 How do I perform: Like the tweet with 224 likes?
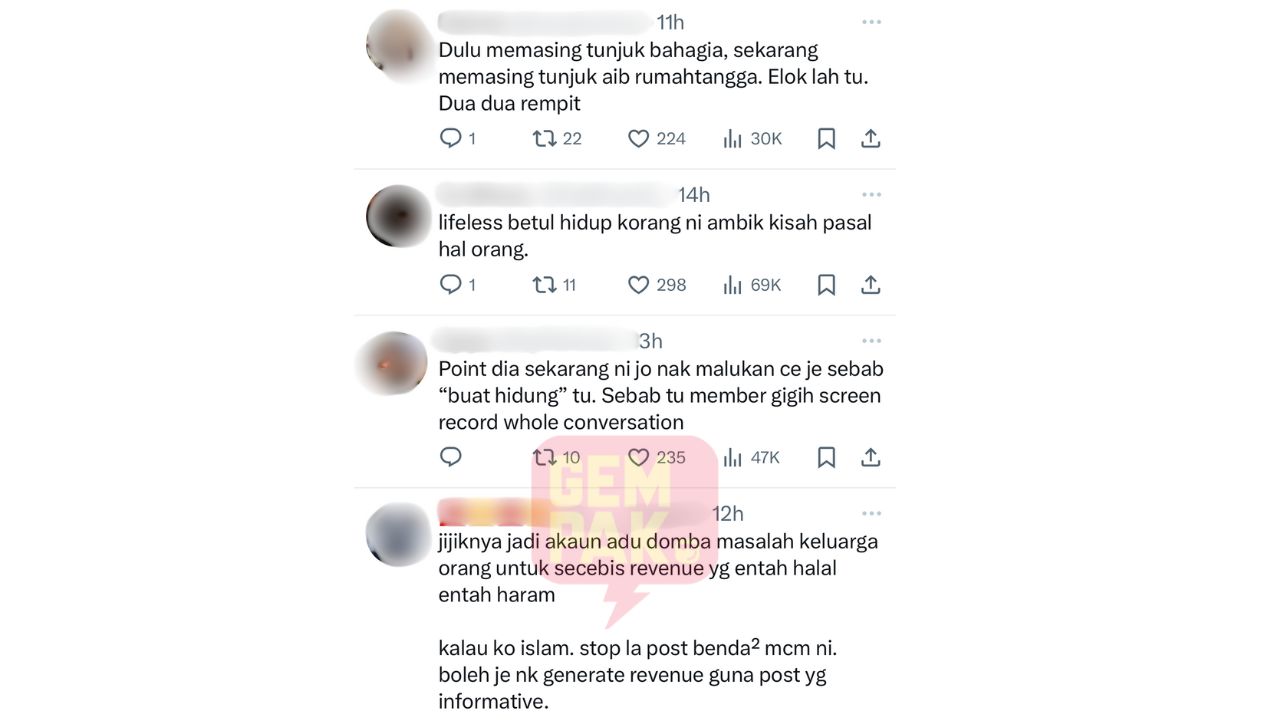[638, 139]
